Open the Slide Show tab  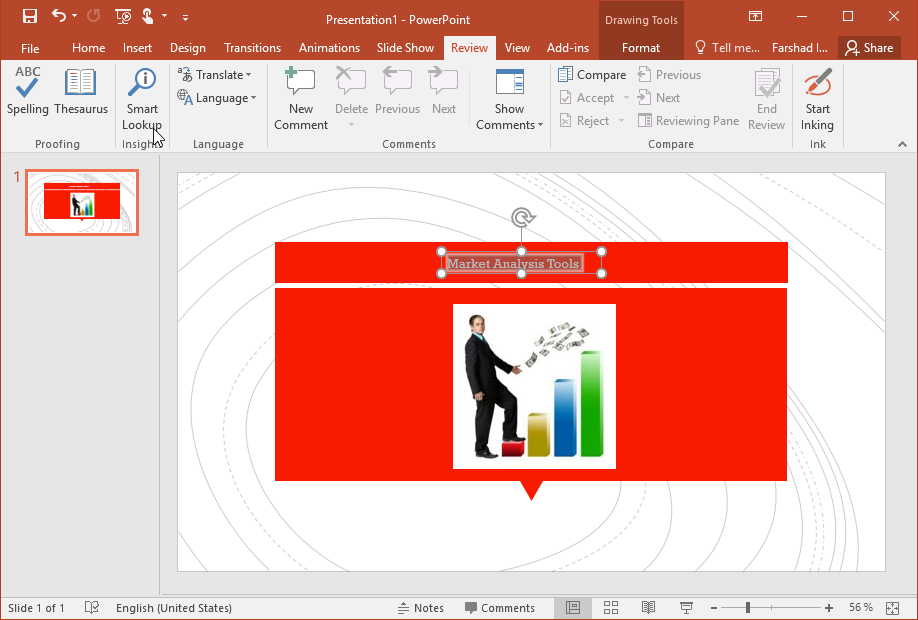405,48
